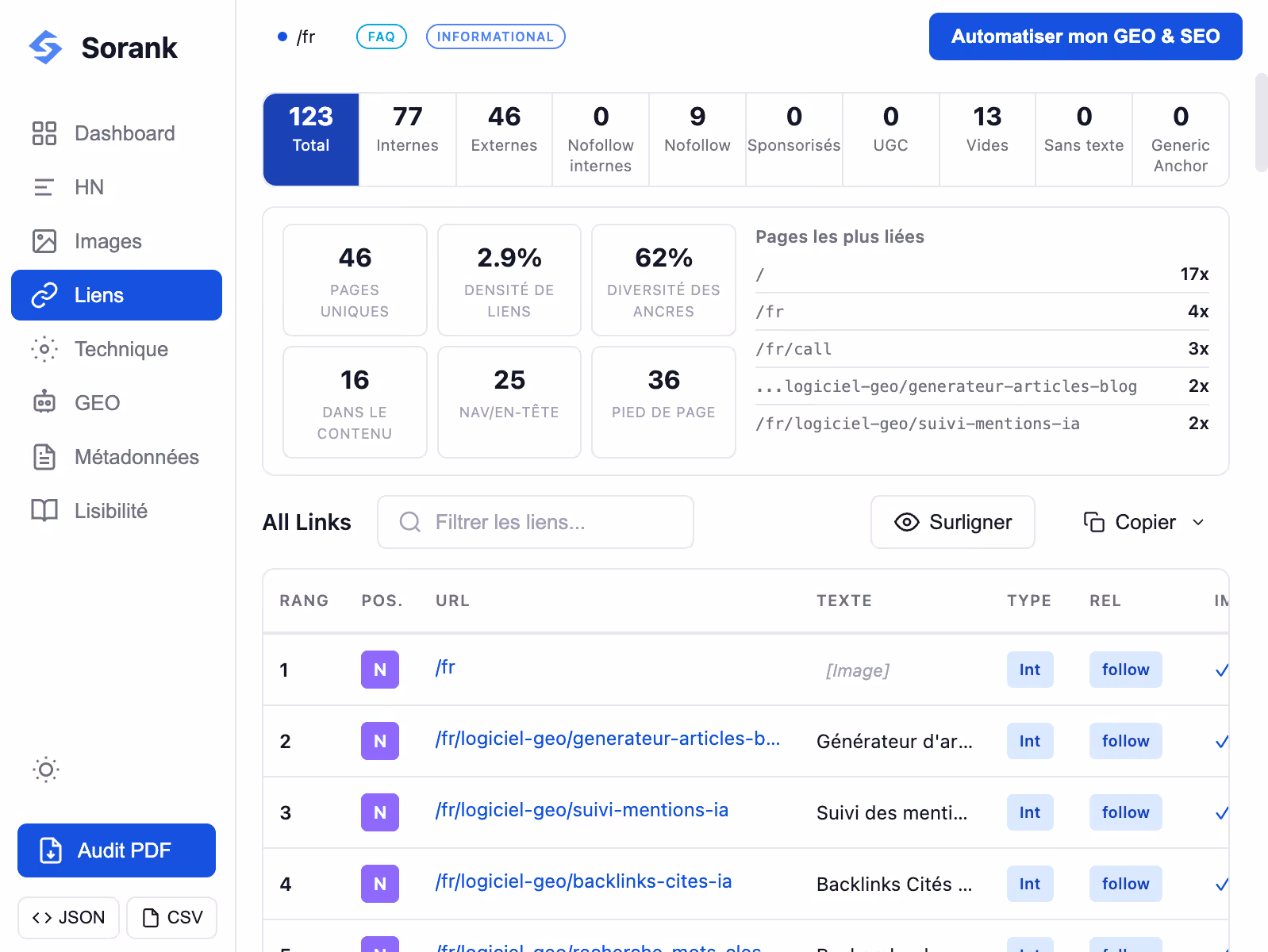This screenshot has width=1268, height=952.
Task: Click the GEO robot icon
Action: pos(44,403)
